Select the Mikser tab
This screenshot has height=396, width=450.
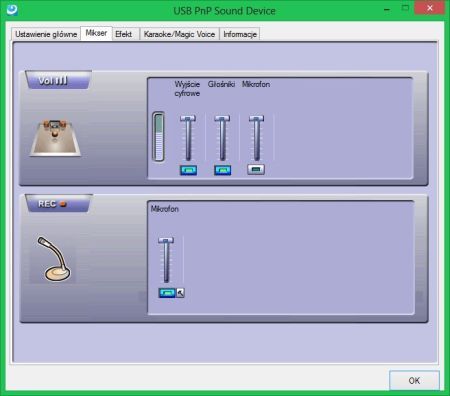click(x=96, y=33)
